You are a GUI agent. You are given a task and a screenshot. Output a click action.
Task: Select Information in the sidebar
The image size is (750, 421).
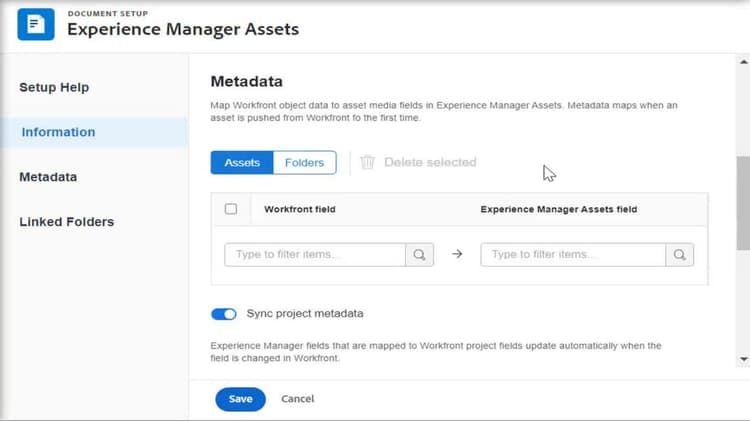[58, 132]
